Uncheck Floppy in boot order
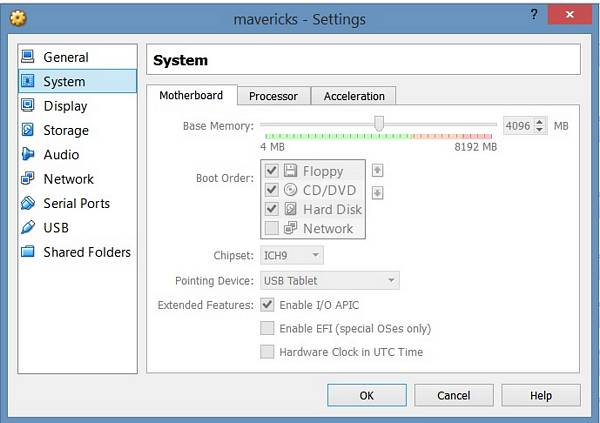 point(272,171)
